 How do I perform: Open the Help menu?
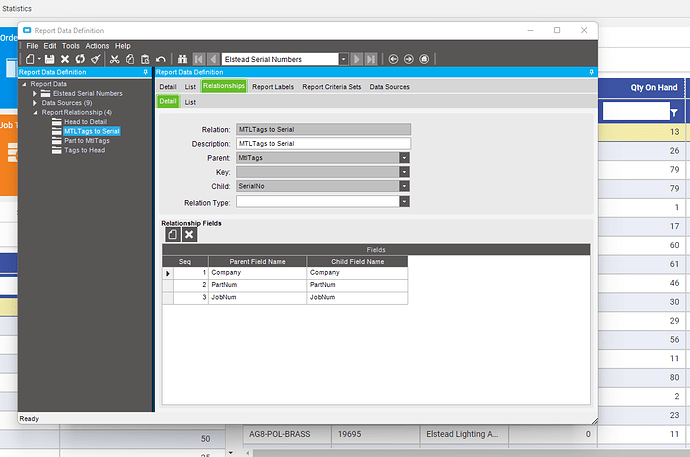[123, 46]
